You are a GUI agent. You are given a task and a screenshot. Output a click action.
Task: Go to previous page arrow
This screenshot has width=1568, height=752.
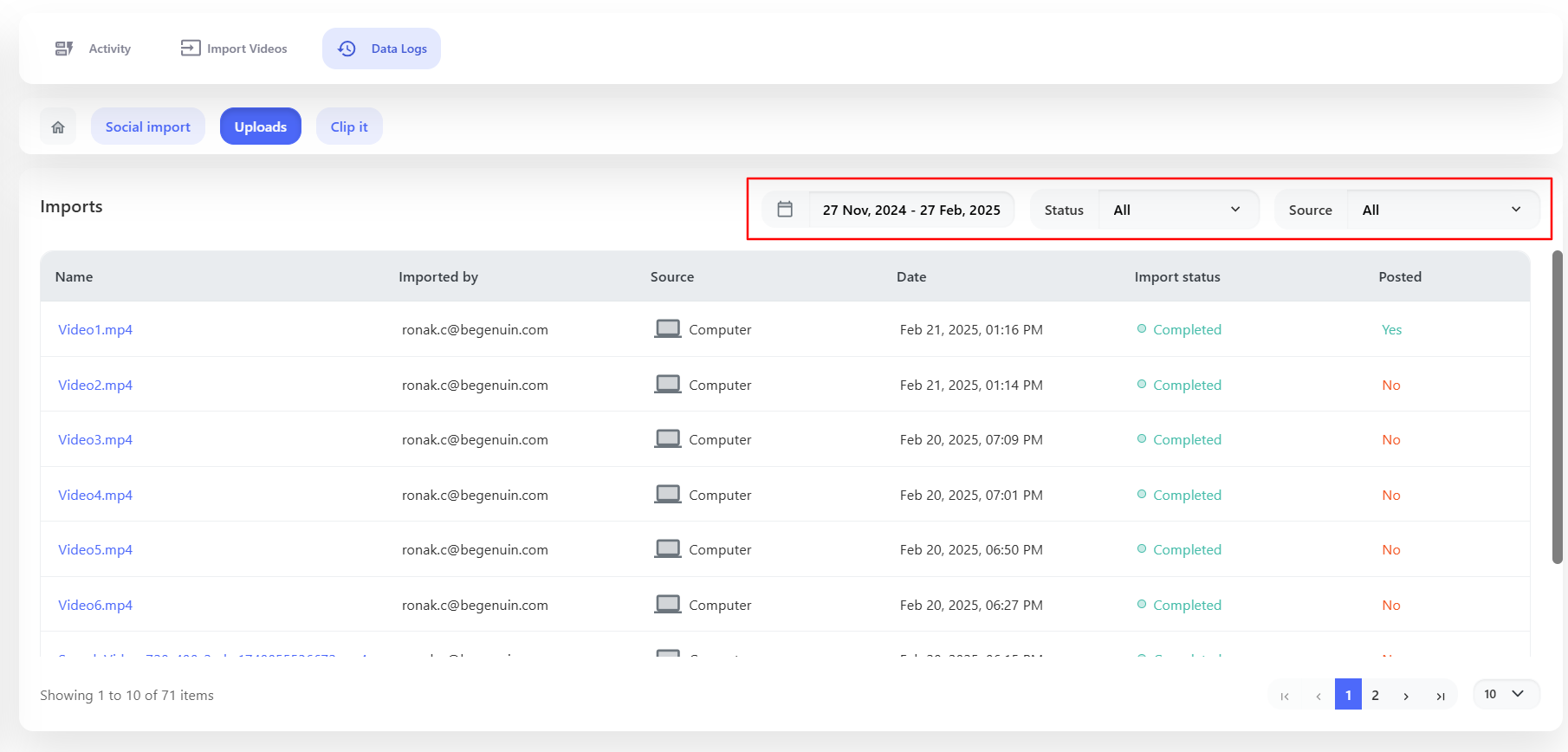click(1318, 696)
